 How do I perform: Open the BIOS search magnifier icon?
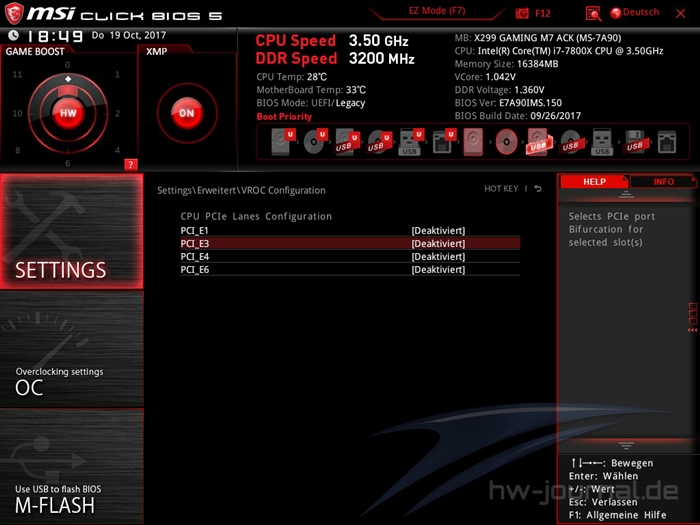tap(593, 13)
